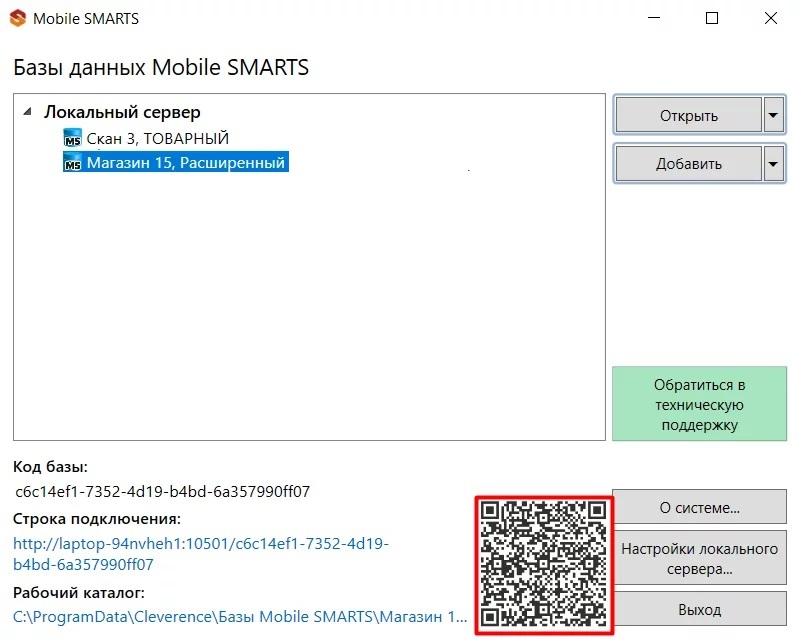Click the Добавить button
The height and width of the screenshot is (639, 798).
coord(689,163)
